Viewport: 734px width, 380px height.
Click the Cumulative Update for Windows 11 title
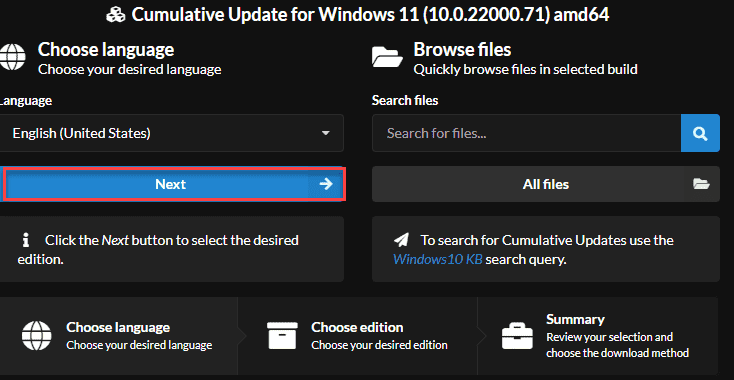pyautogui.click(x=370, y=15)
